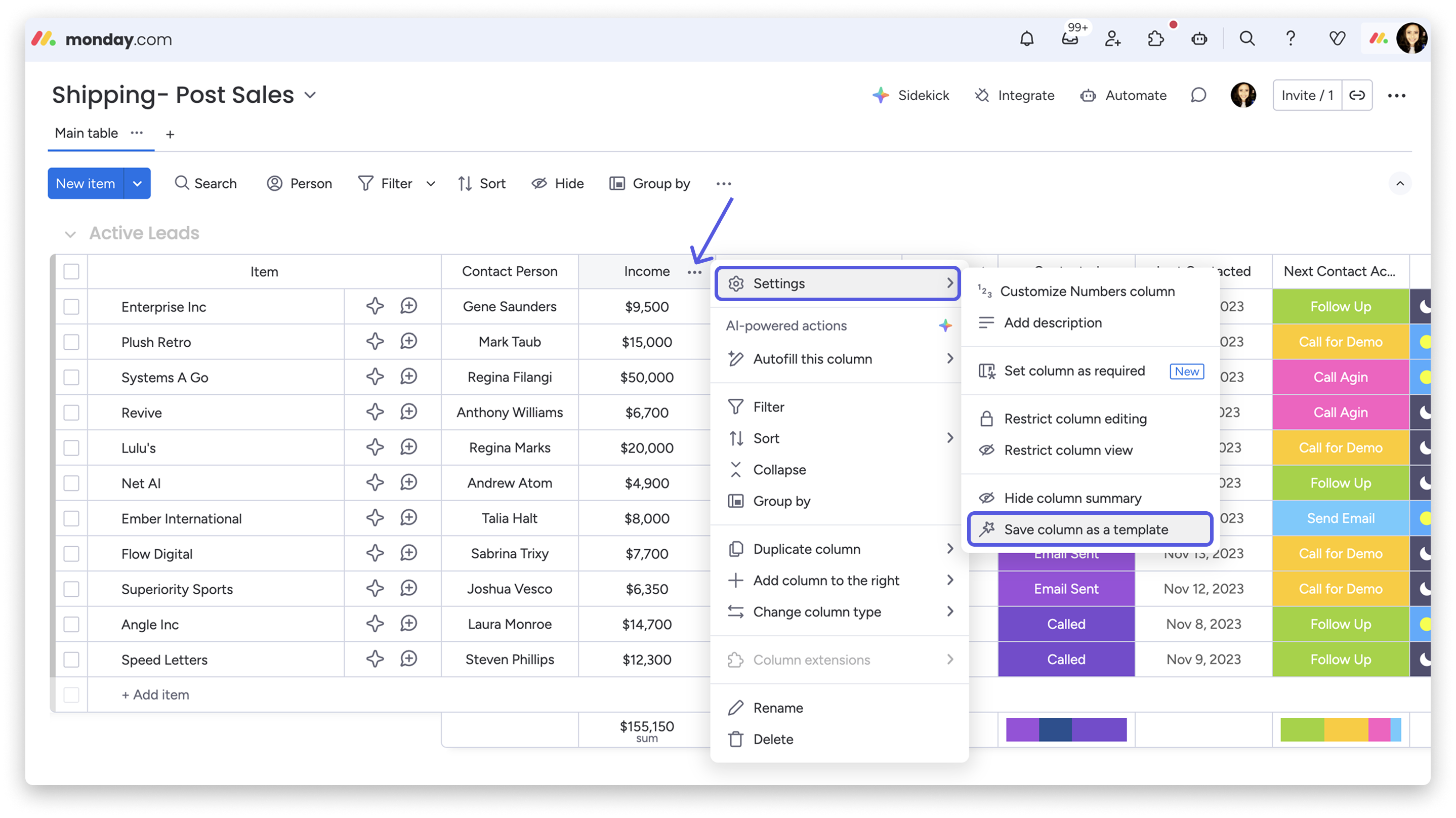Screen dimensions: 1456x818
Task: Open the inbox icon showing 99+
Action: tap(1069, 39)
